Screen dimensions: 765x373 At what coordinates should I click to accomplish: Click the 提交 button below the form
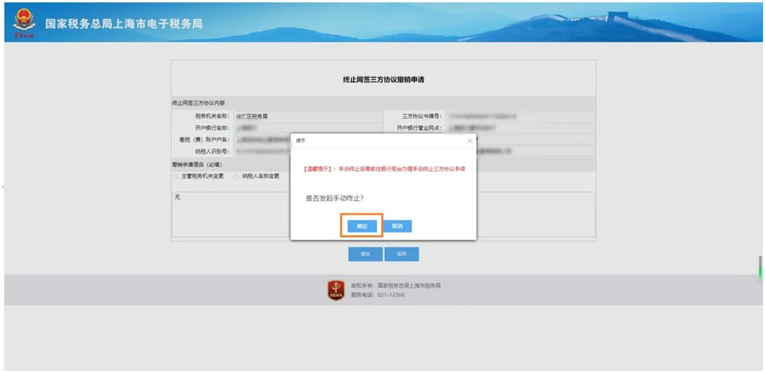click(x=365, y=254)
